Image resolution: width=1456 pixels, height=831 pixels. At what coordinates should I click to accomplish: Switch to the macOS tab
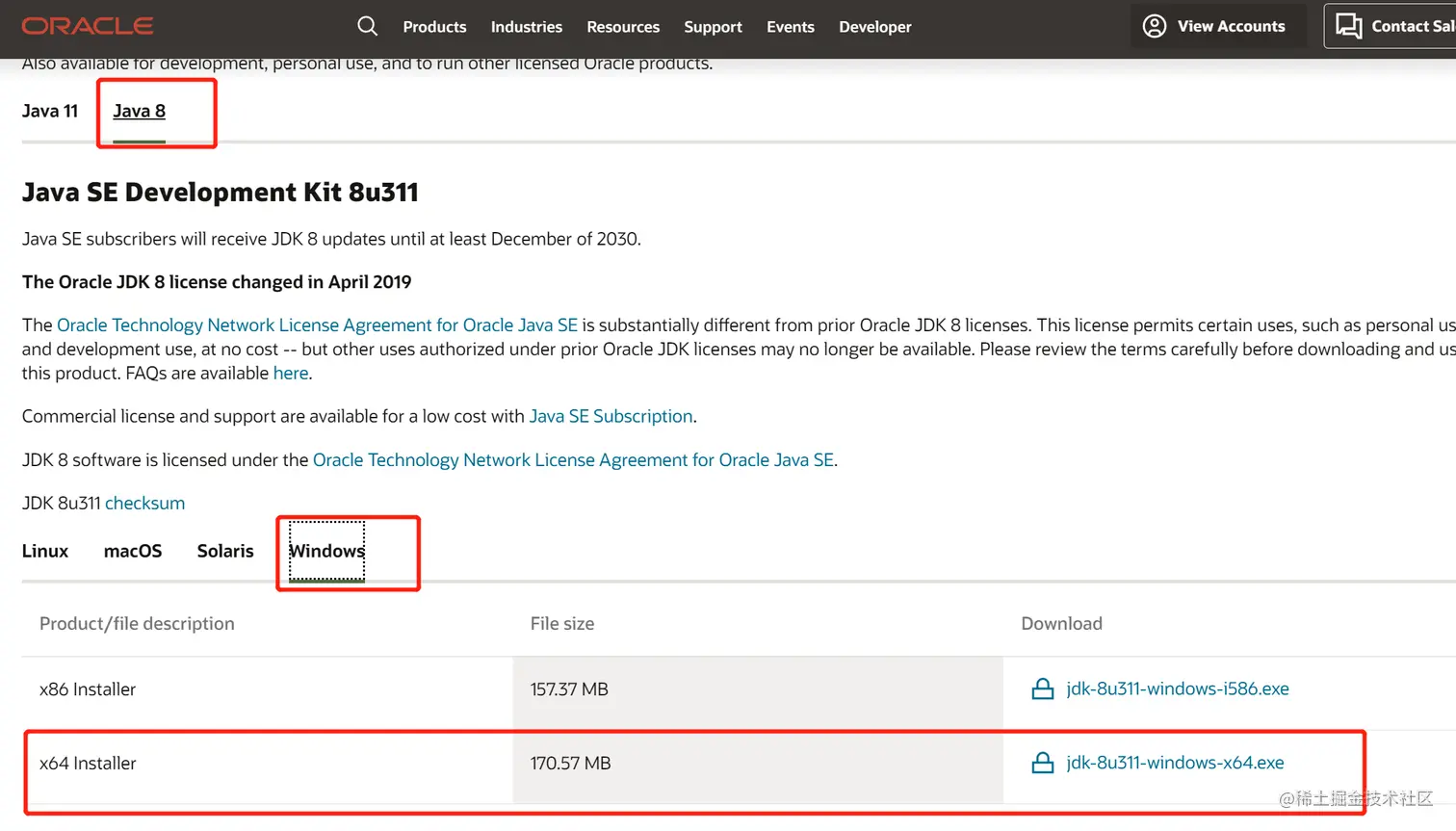click(133, 551)
